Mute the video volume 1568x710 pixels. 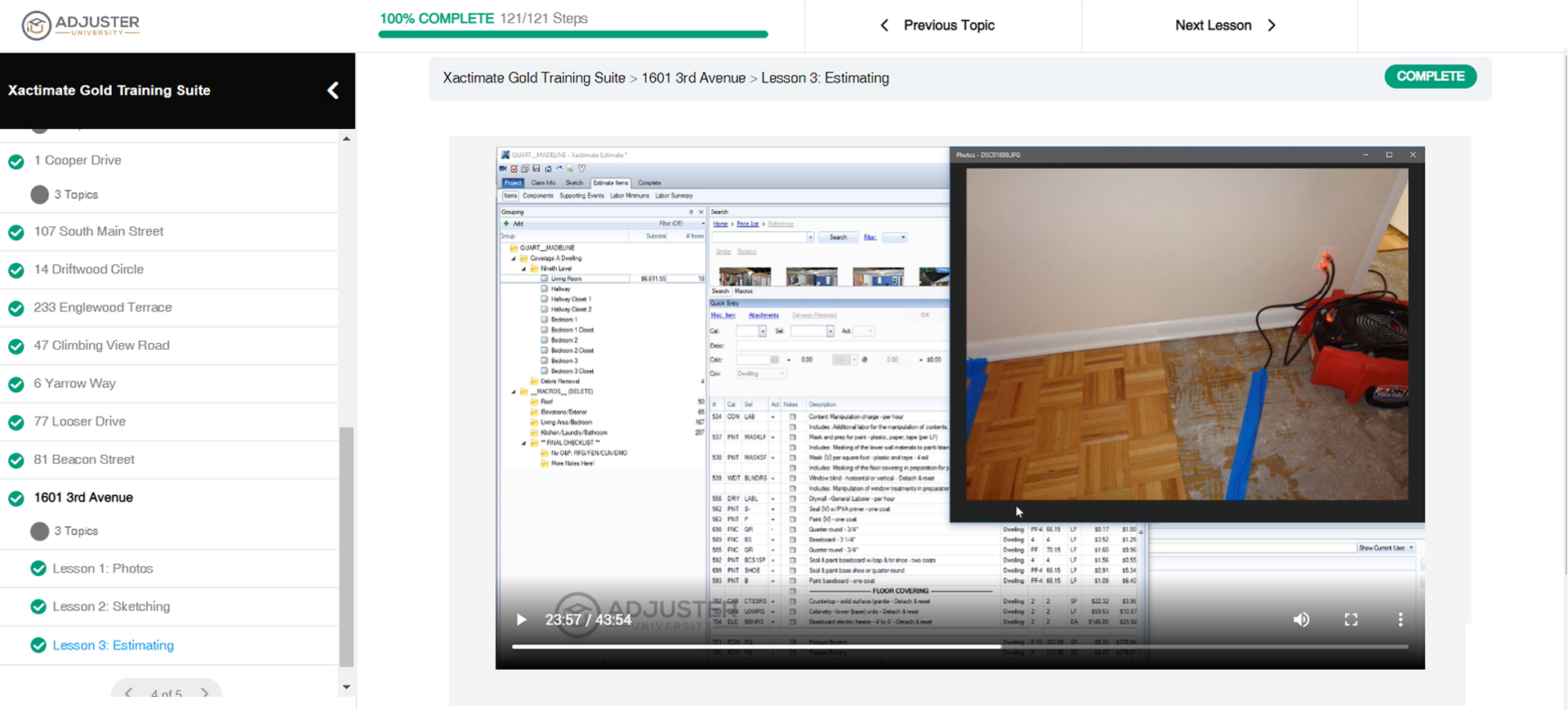(x=1301, y=620)
